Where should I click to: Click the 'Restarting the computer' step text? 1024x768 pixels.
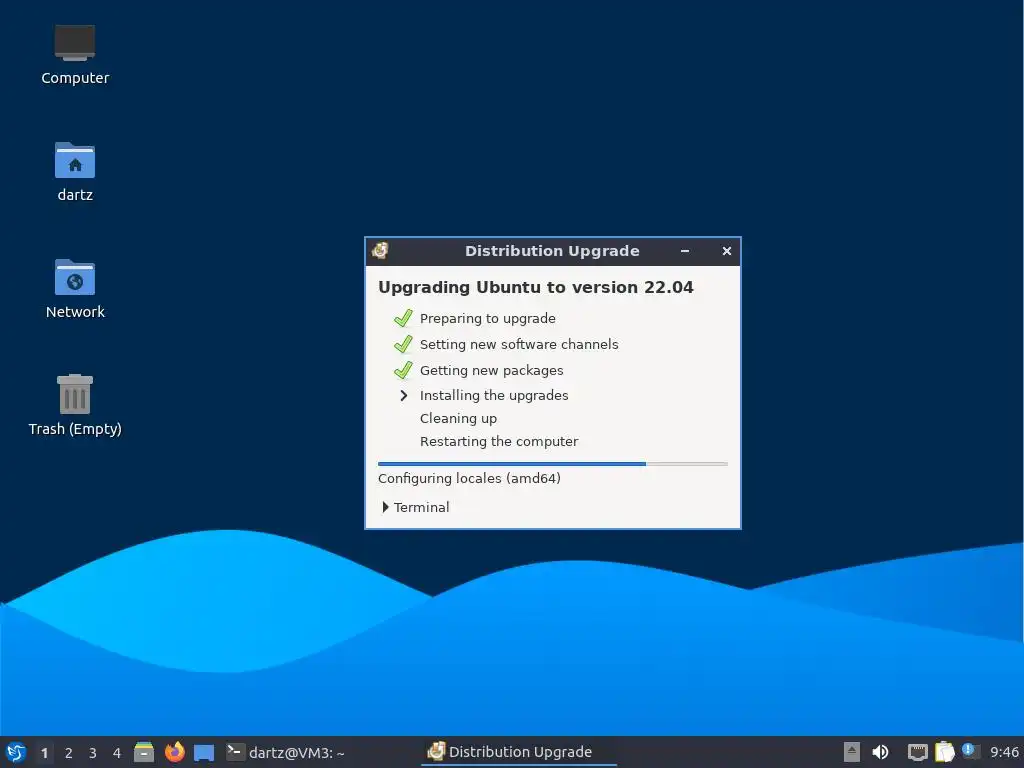[x=499, y=441]
